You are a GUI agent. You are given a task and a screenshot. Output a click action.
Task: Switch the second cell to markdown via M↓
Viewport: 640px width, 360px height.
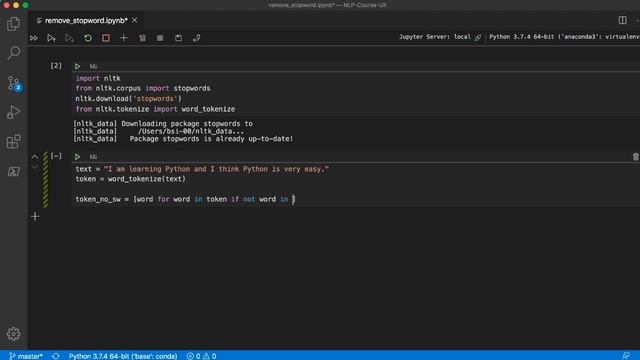93,157
